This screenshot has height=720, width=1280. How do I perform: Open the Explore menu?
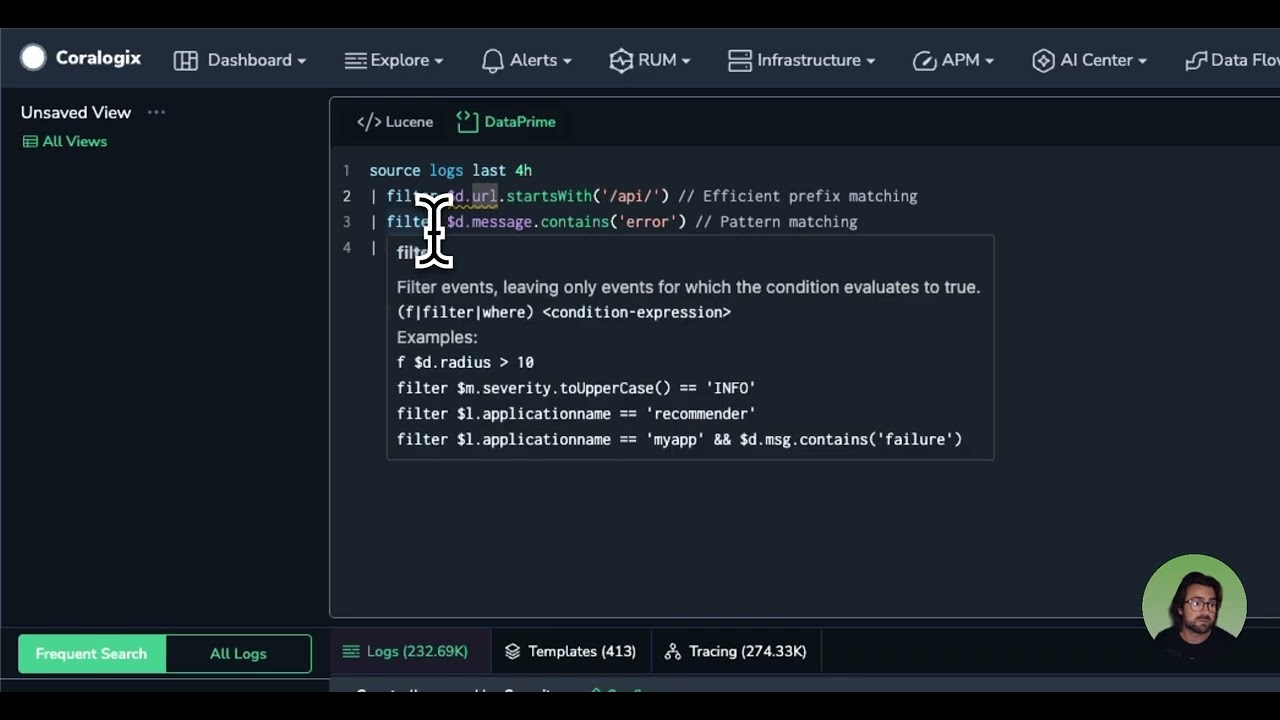coord(394,60)
